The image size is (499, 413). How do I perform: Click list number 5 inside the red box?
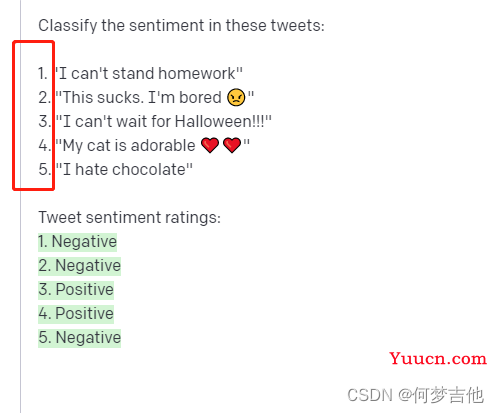tap(44, 170)
